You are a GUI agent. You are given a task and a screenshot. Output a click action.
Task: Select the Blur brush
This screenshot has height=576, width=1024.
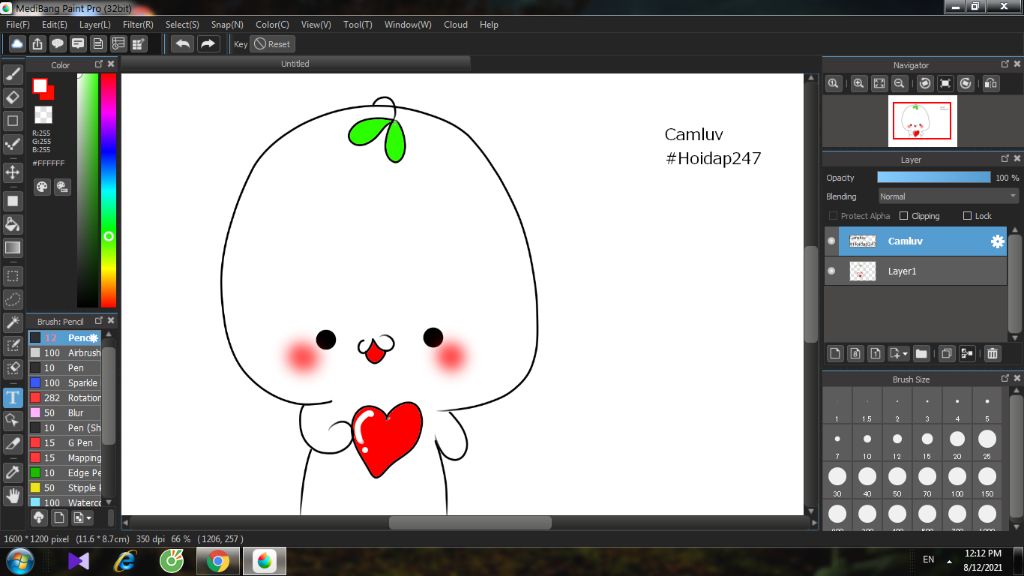pos(65,413)
